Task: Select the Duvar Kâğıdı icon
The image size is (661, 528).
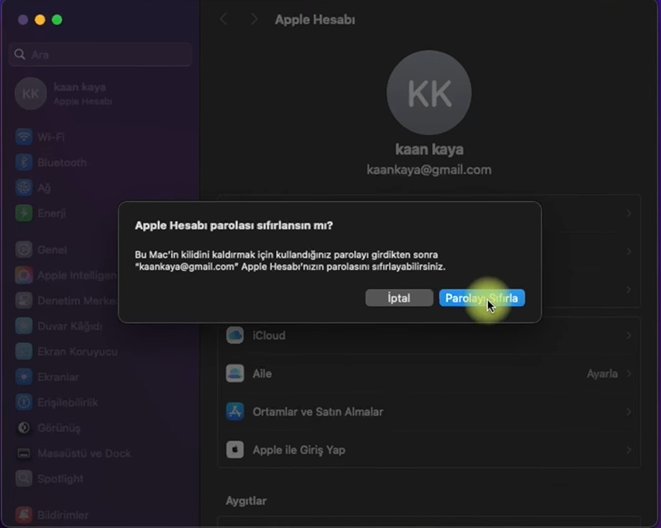Action: pos(24,326)
